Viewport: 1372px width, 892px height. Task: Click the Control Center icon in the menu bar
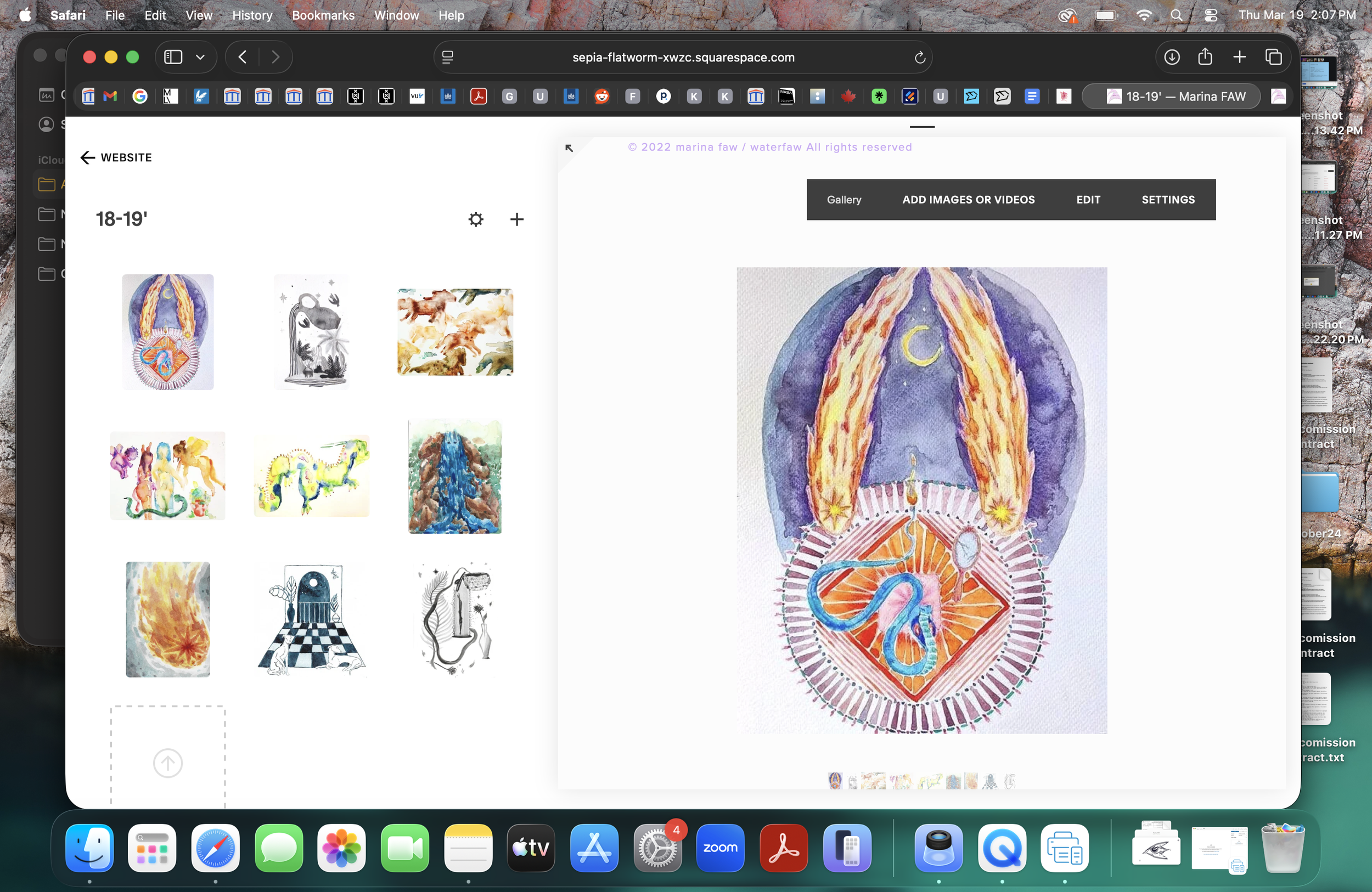1210,15
